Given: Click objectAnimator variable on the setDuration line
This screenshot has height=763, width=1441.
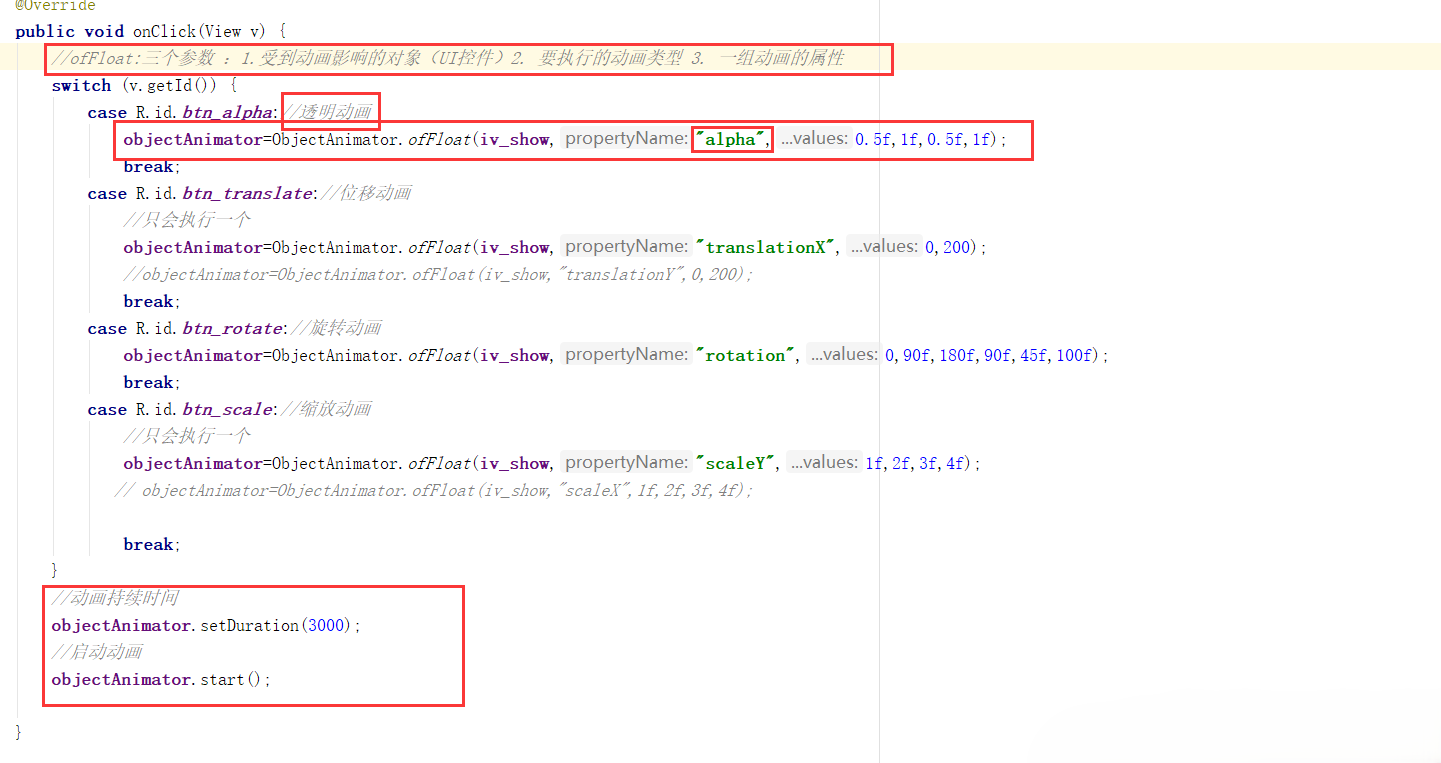Looking at the screenshot, I should (x=121, y=625).
